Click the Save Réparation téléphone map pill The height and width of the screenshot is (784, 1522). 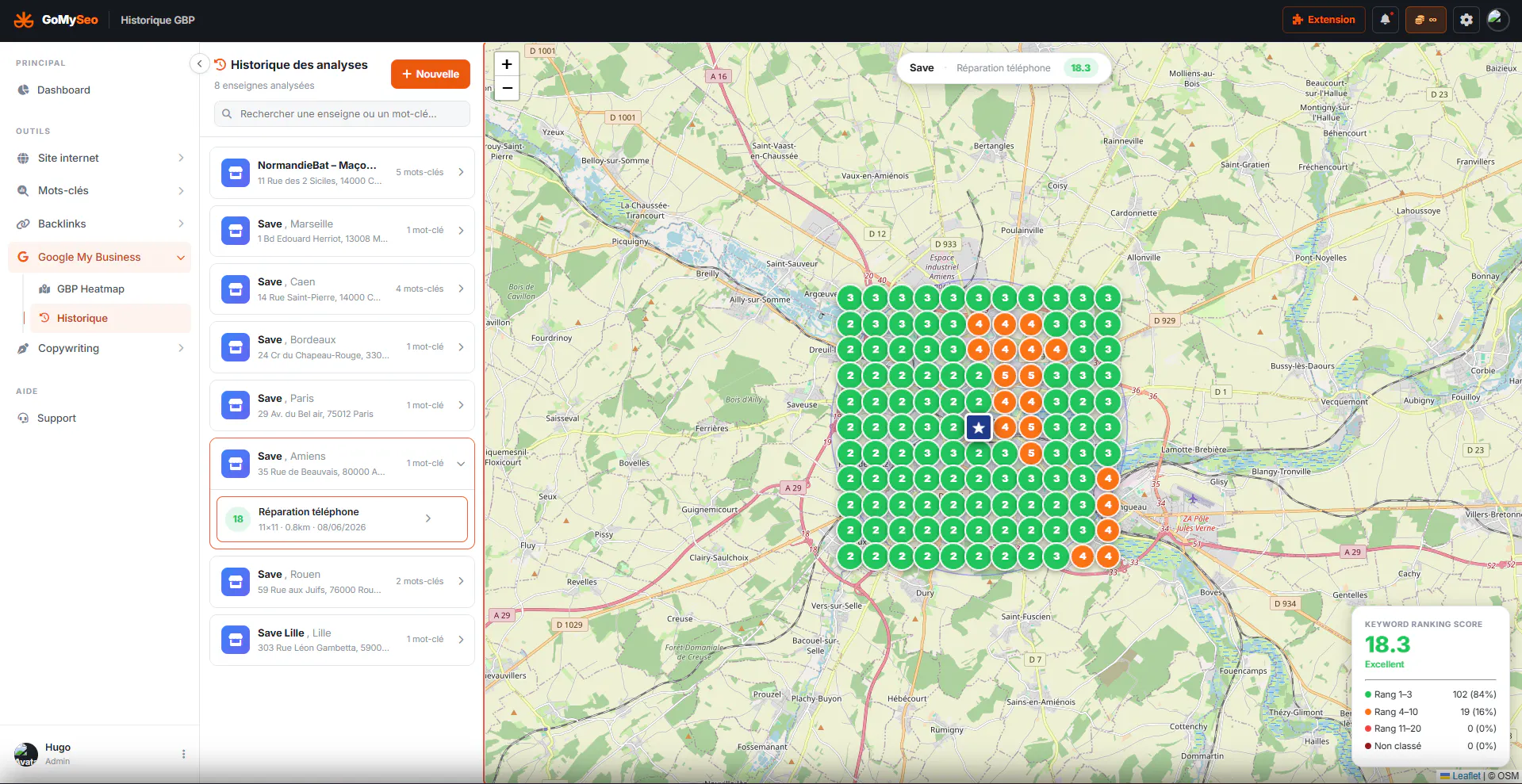(x=1003, y=68)
